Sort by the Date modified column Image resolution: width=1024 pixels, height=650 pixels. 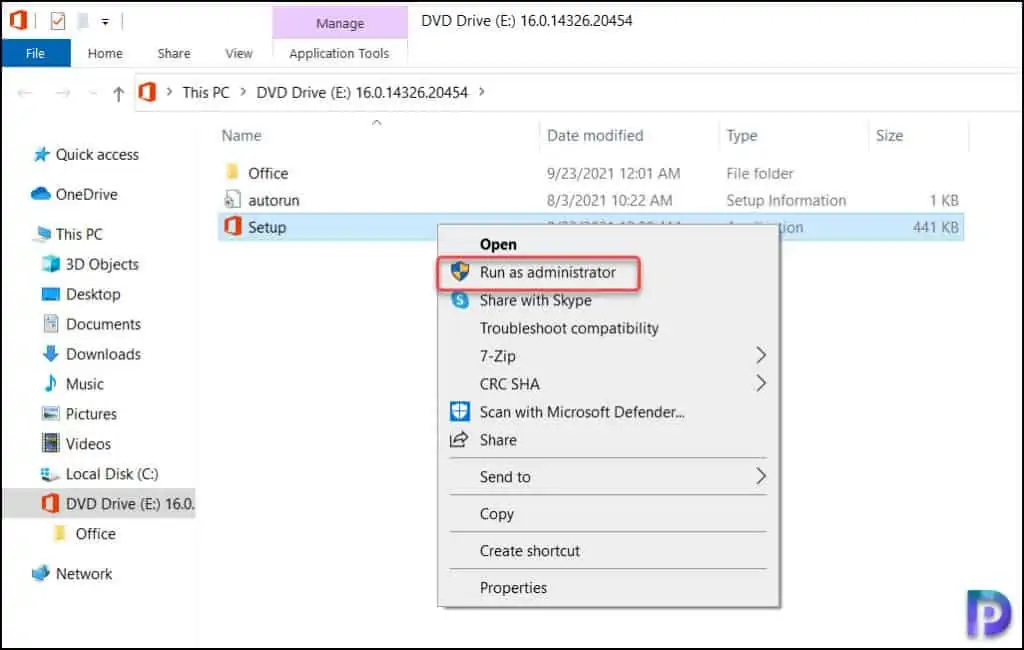pos(595,135)
